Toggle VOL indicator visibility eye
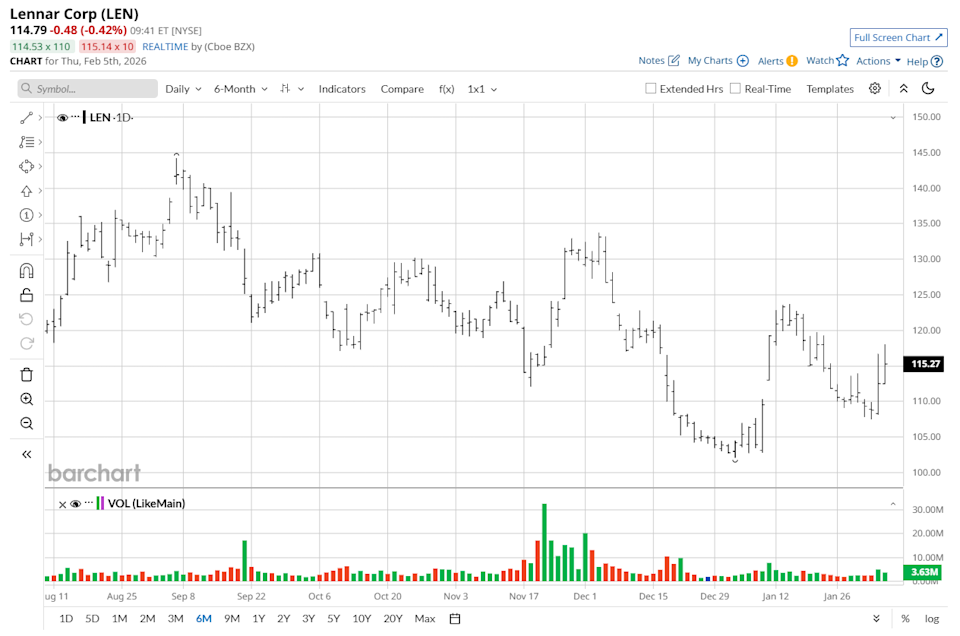This screenshot has width=960, height=636. pos(75,504)
